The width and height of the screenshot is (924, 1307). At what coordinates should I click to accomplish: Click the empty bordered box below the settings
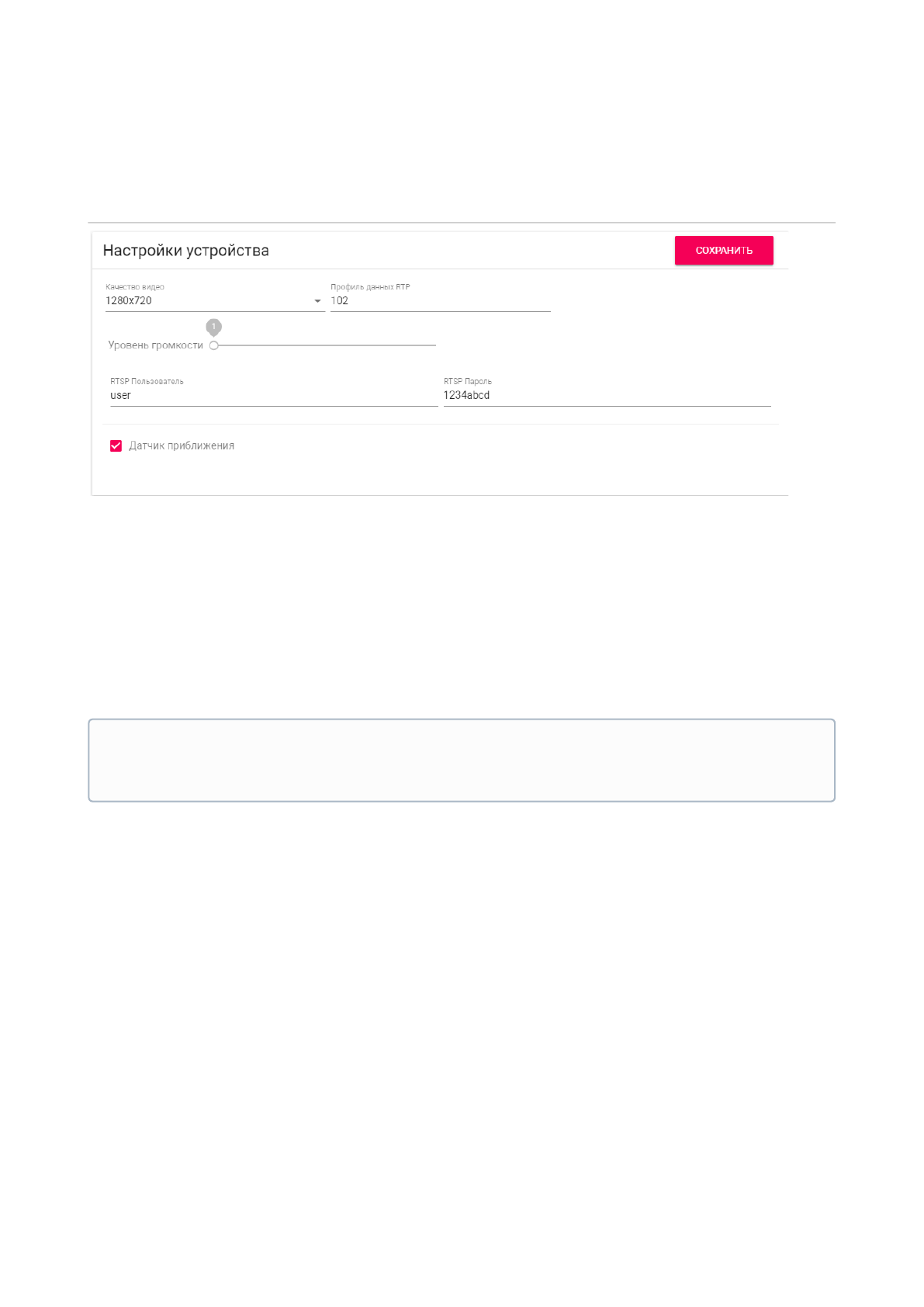[x=462, y=760]
